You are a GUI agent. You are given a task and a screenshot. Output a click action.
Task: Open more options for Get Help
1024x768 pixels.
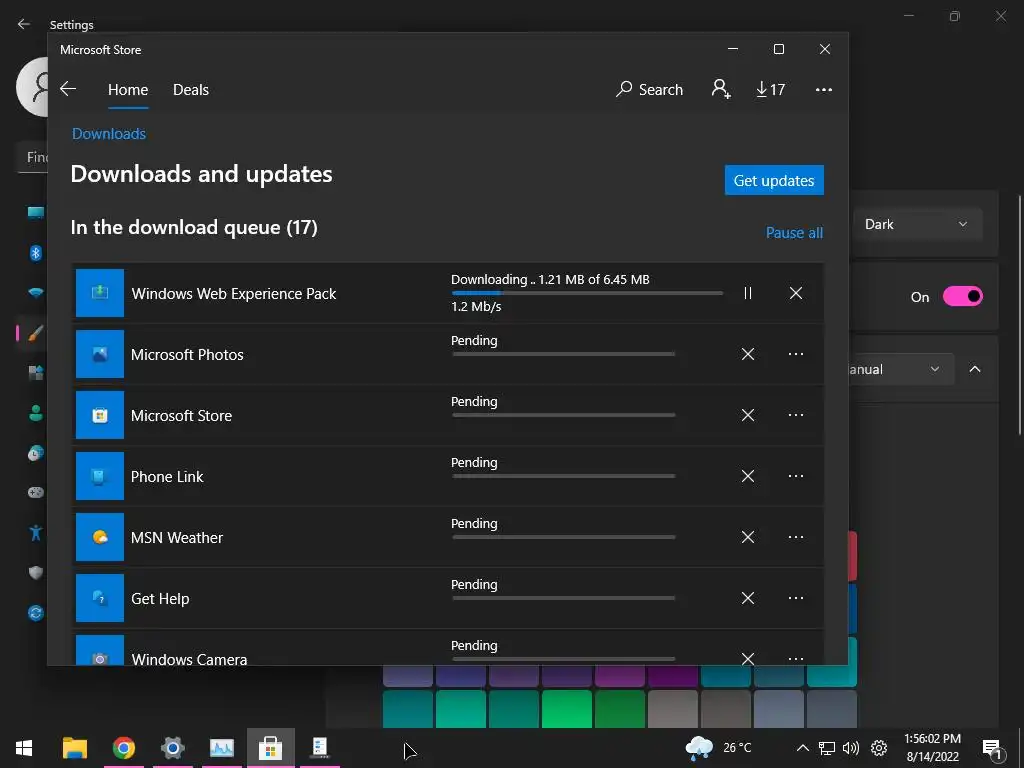795,598
